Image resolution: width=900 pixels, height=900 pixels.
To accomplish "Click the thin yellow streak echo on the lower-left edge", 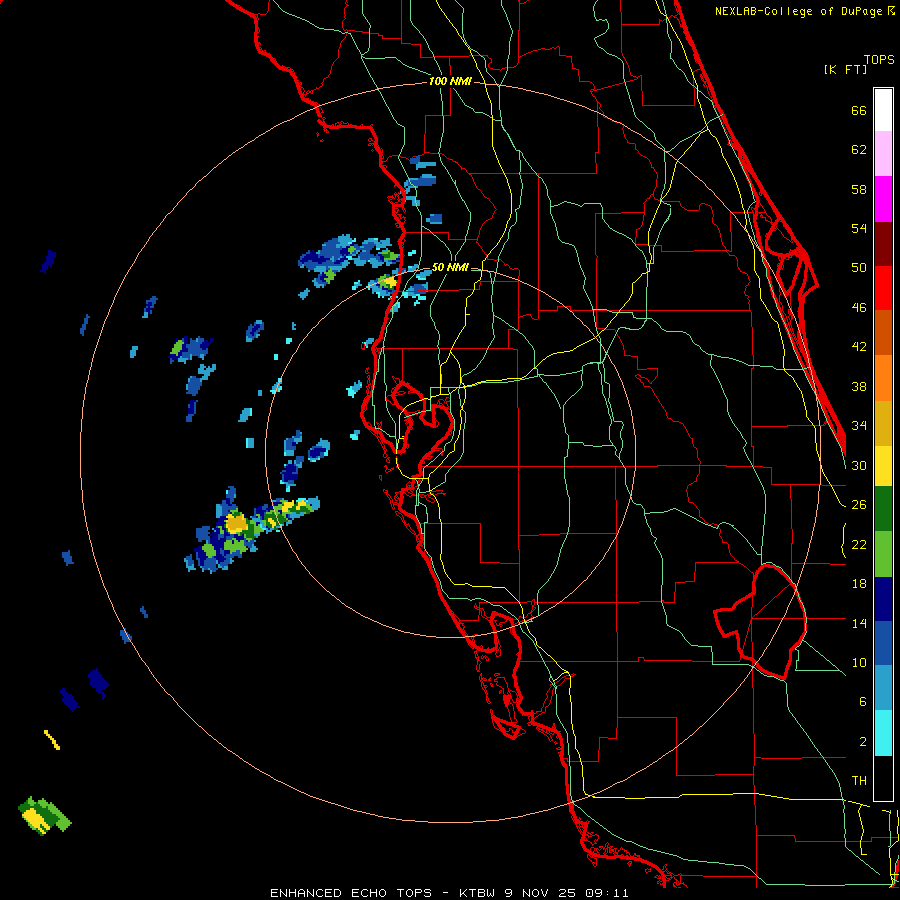I will [52, 740].
